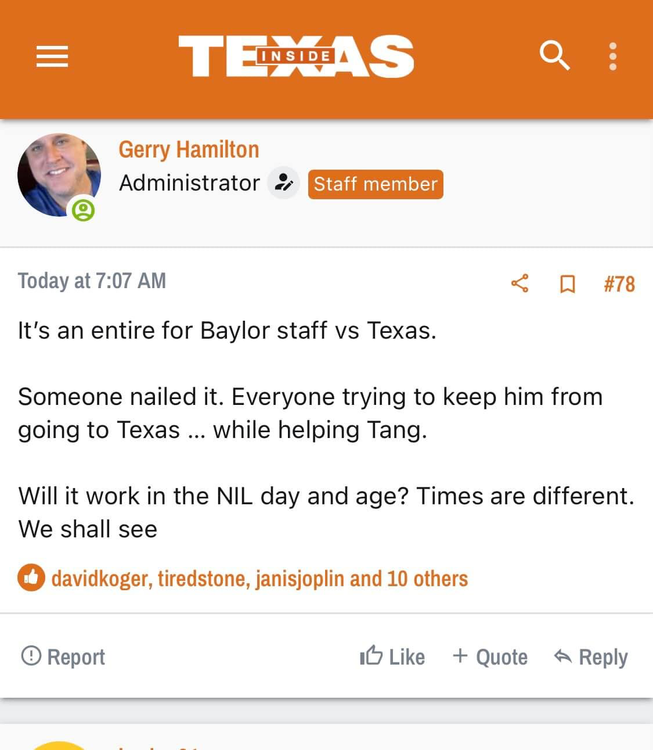Screen dimensions: 653x750
Task: Click the Staff member badge
Action: (375, 184)
